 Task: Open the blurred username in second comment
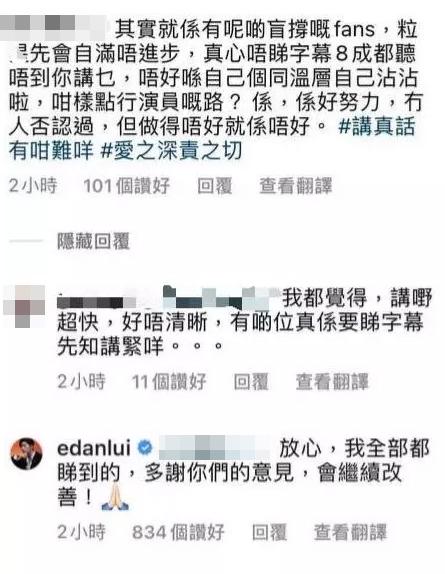tap(168, 298)
